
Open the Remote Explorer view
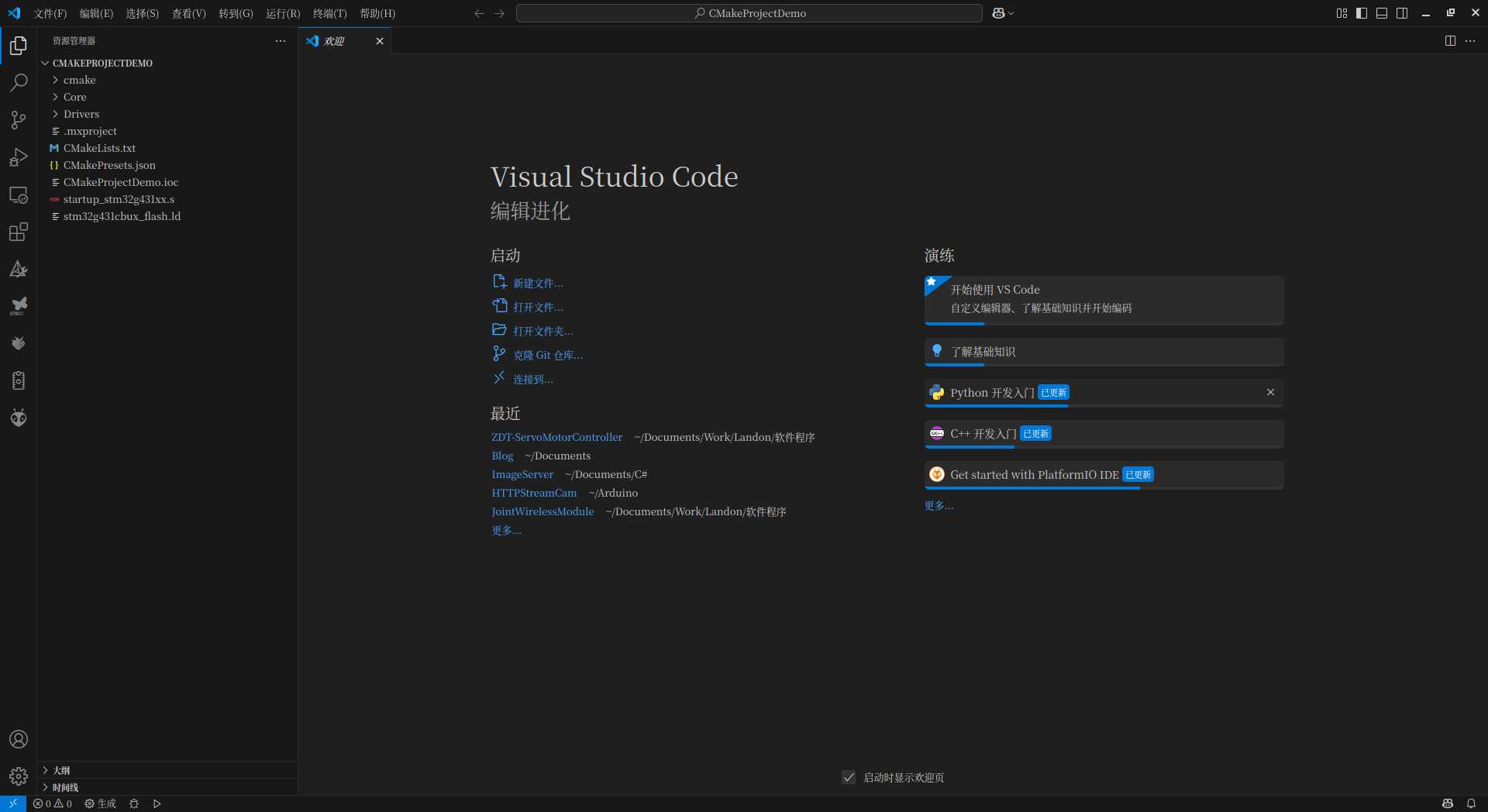click(19, 194)
